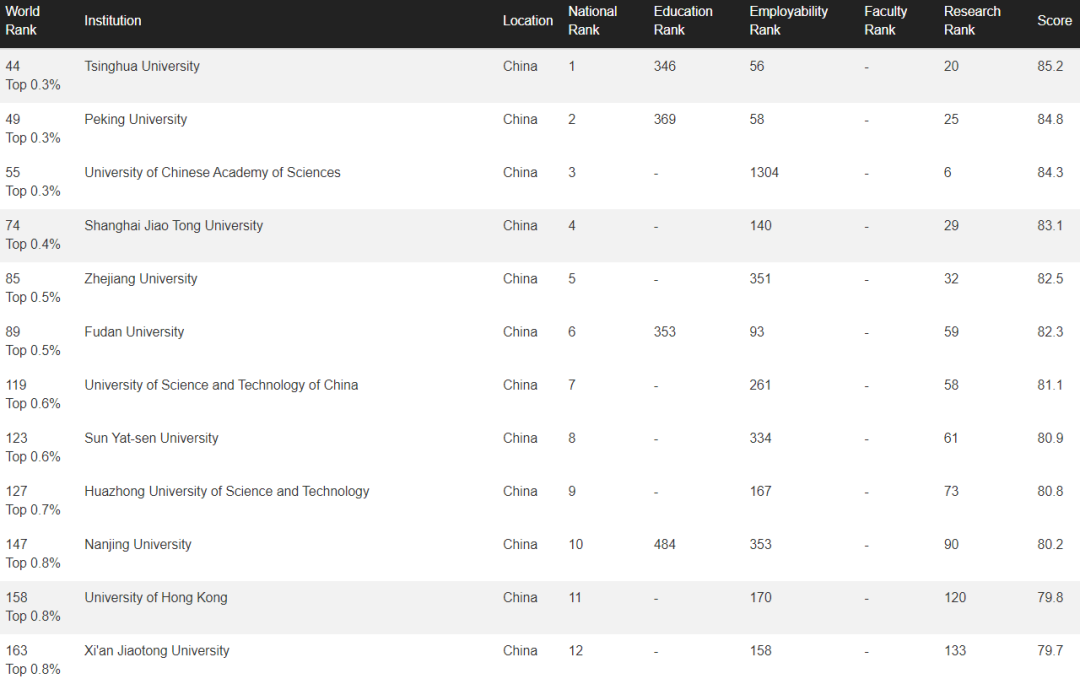
Task: Click Nanjing University's research rank 90
Action: pos(951,544)
